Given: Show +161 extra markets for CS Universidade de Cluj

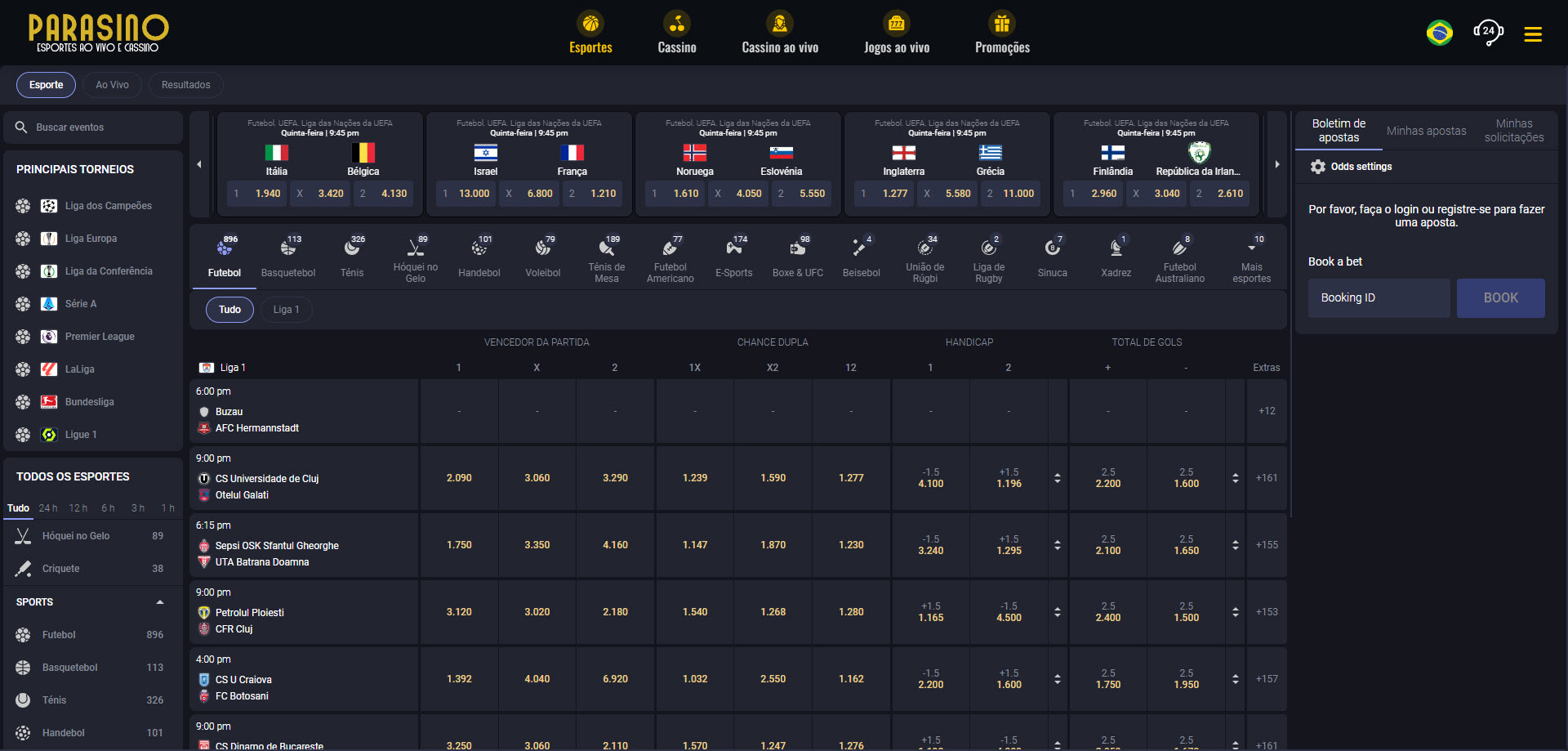Looking at the screenshot, I should pyautogui.click(x=1267, y=478).
